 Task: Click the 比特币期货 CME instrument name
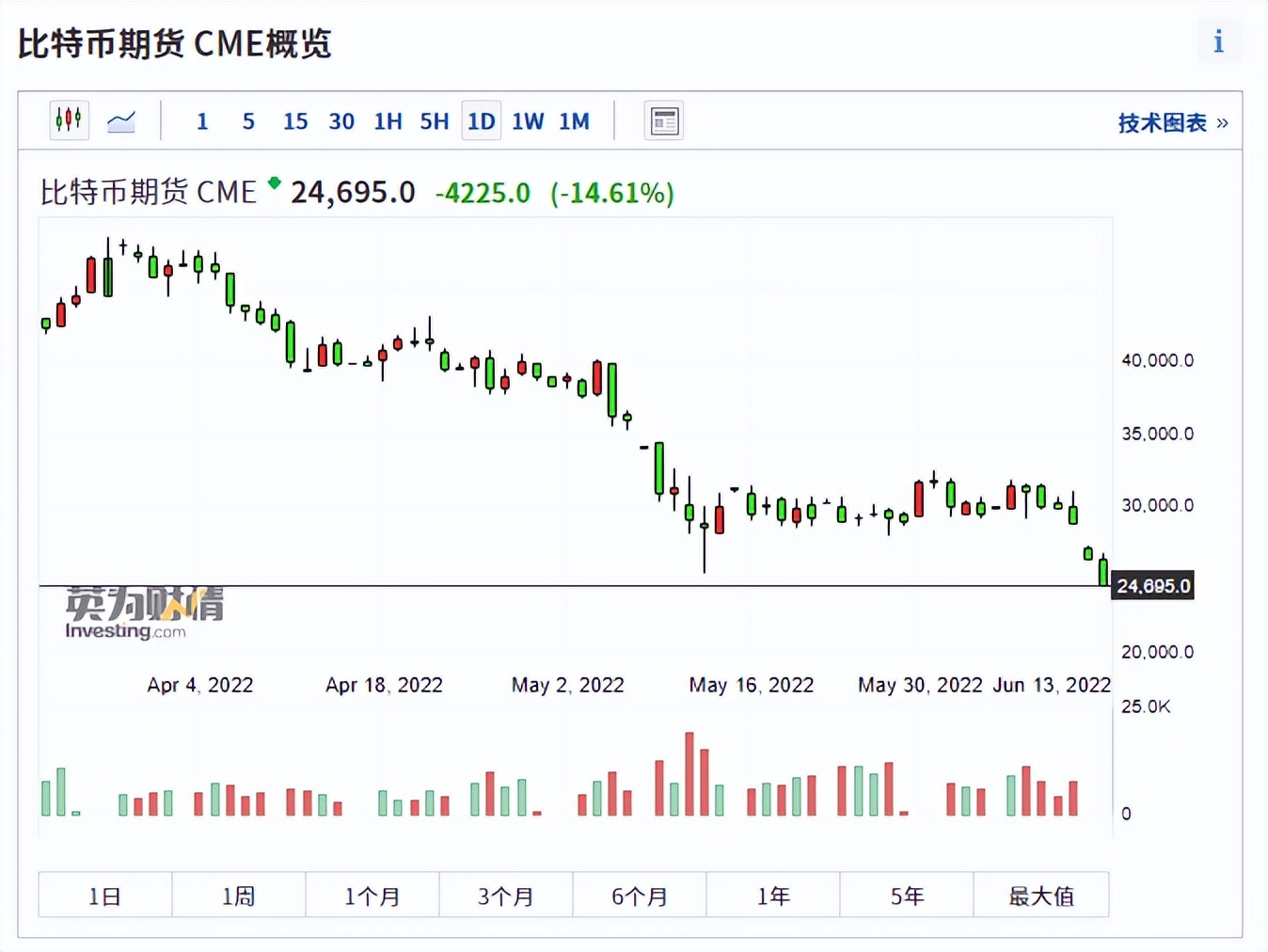coord(149,193)
